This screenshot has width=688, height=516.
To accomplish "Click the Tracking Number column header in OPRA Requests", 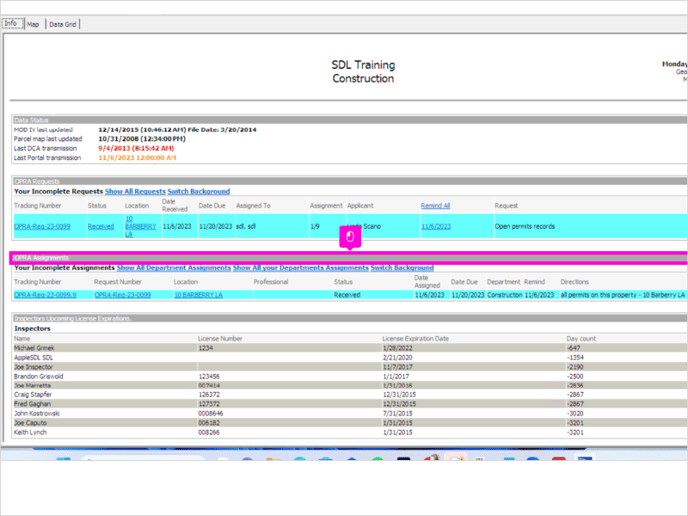I will pos(38,206).
